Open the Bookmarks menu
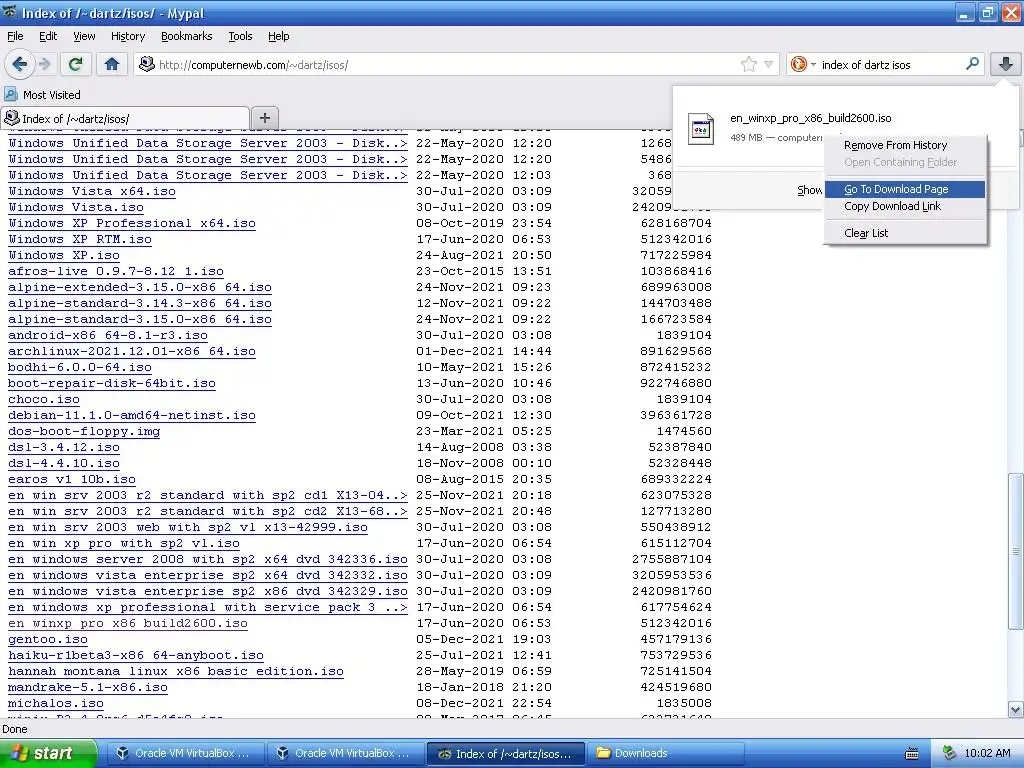Viewport: 1024px width, 768px height. [186, 36]
